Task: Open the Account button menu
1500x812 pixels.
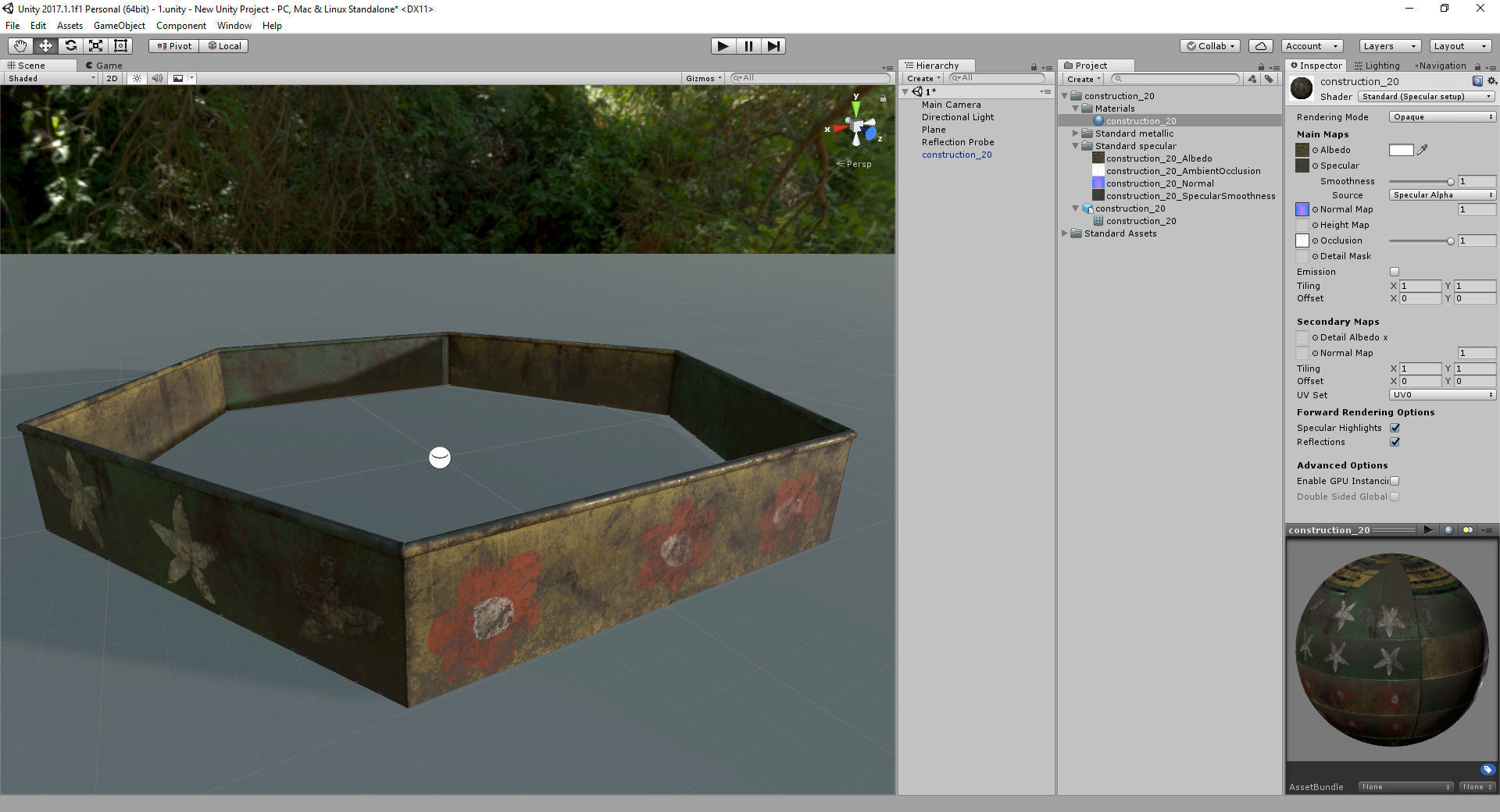Action: 1312,46
